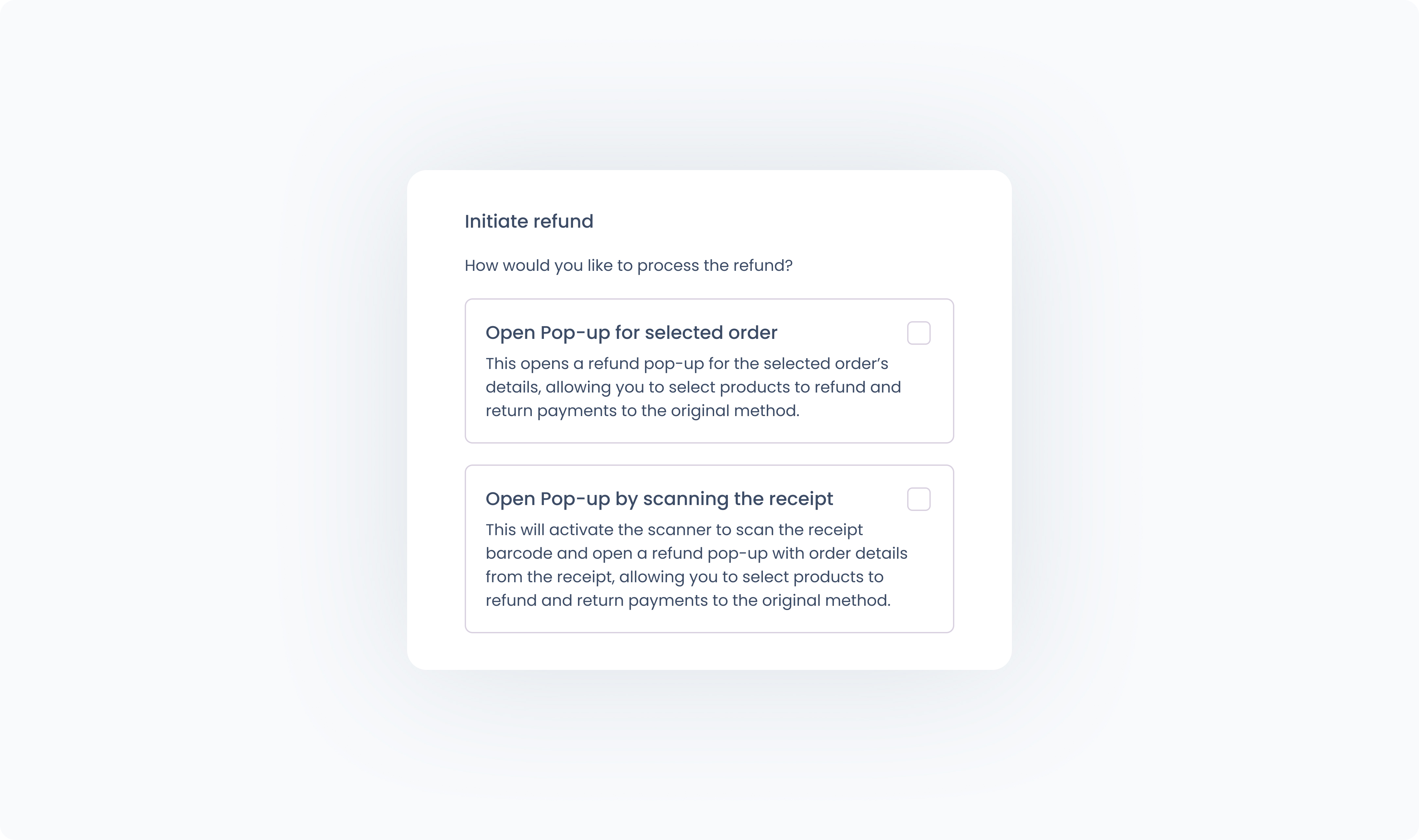Click 'refund and return payments to the original method' line

coord(688,601)
